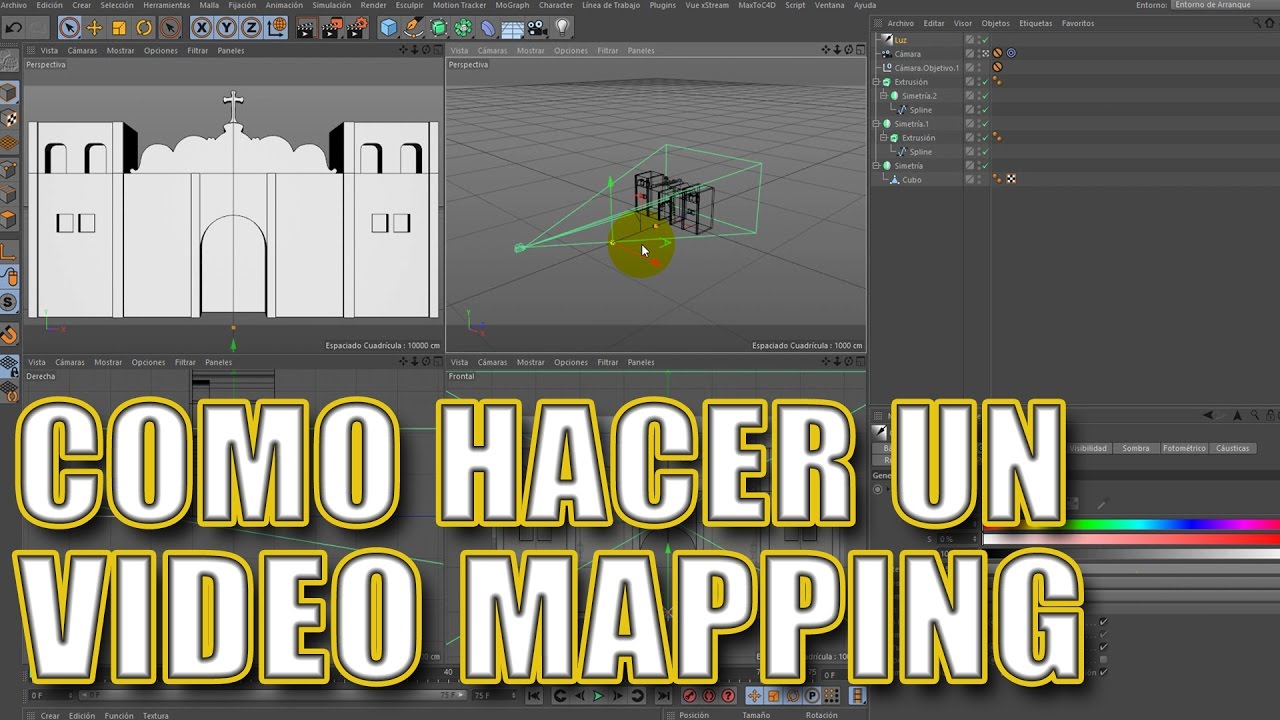Click the Cubo checkerboard texture tag
The width and height of the screenshot is (1280, 720).
pyautogui.click(x=1010, y=180)
